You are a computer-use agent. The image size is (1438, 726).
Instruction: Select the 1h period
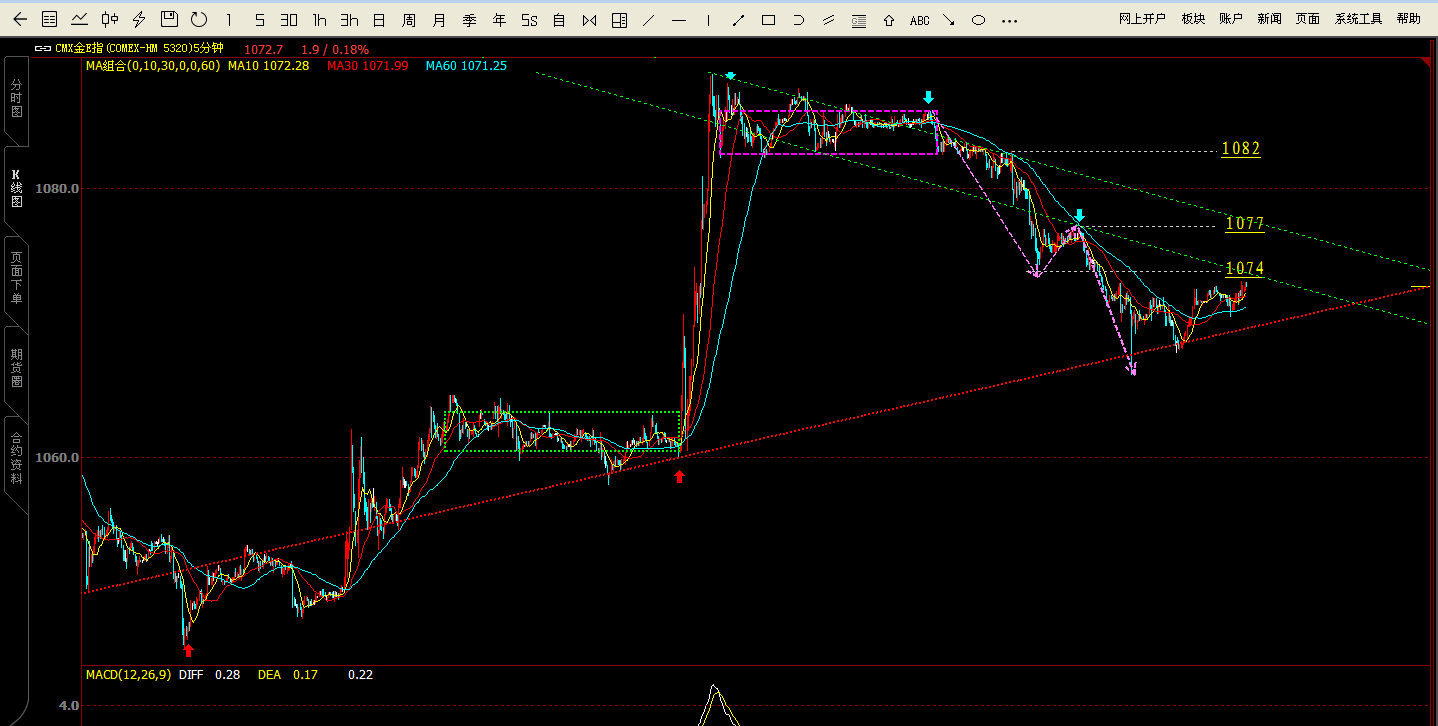click(x=319, y=19)
